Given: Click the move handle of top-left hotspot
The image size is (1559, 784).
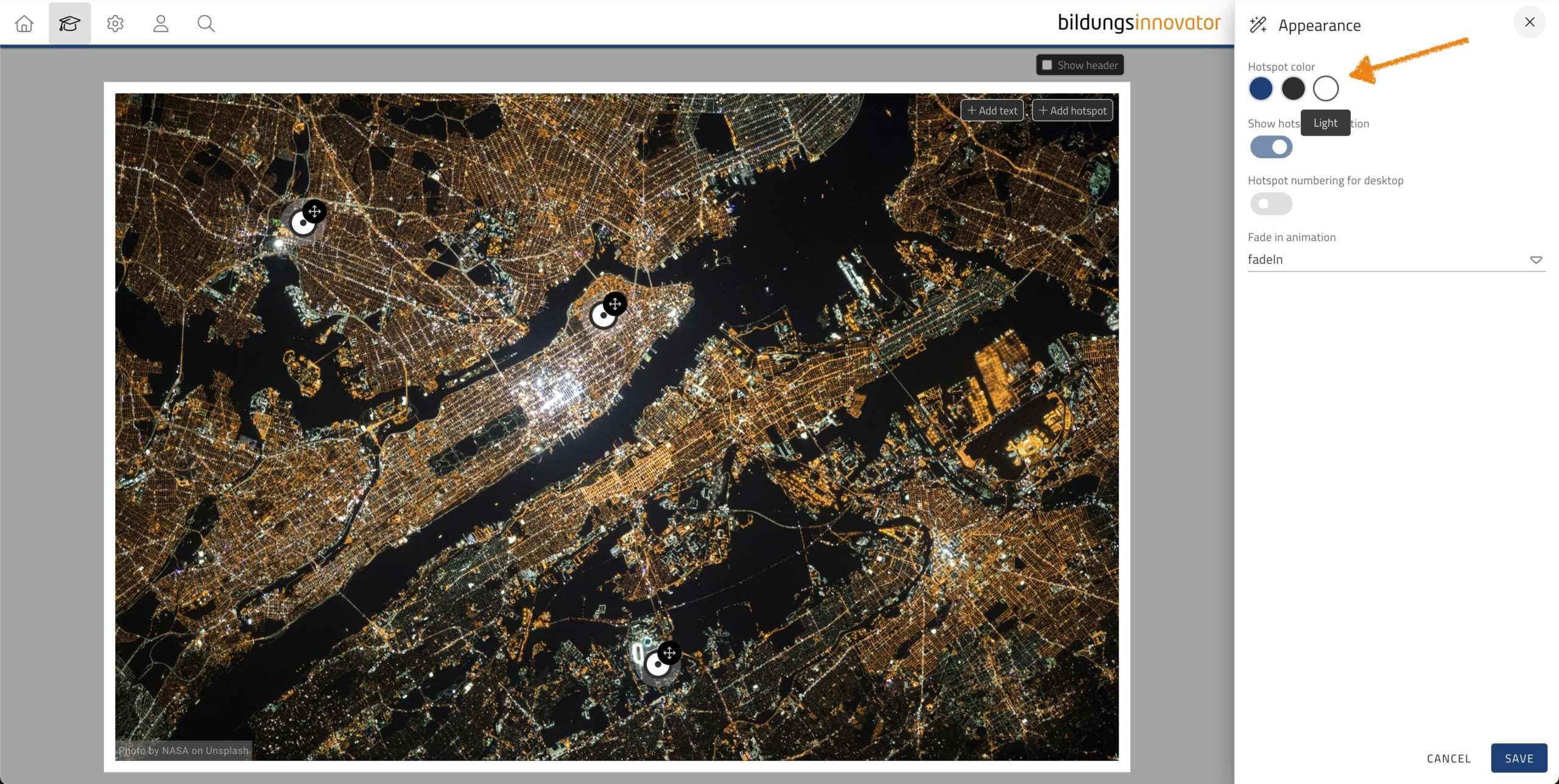Looking at the screenshot, I should pyautogui.click(x=314, y=211).
